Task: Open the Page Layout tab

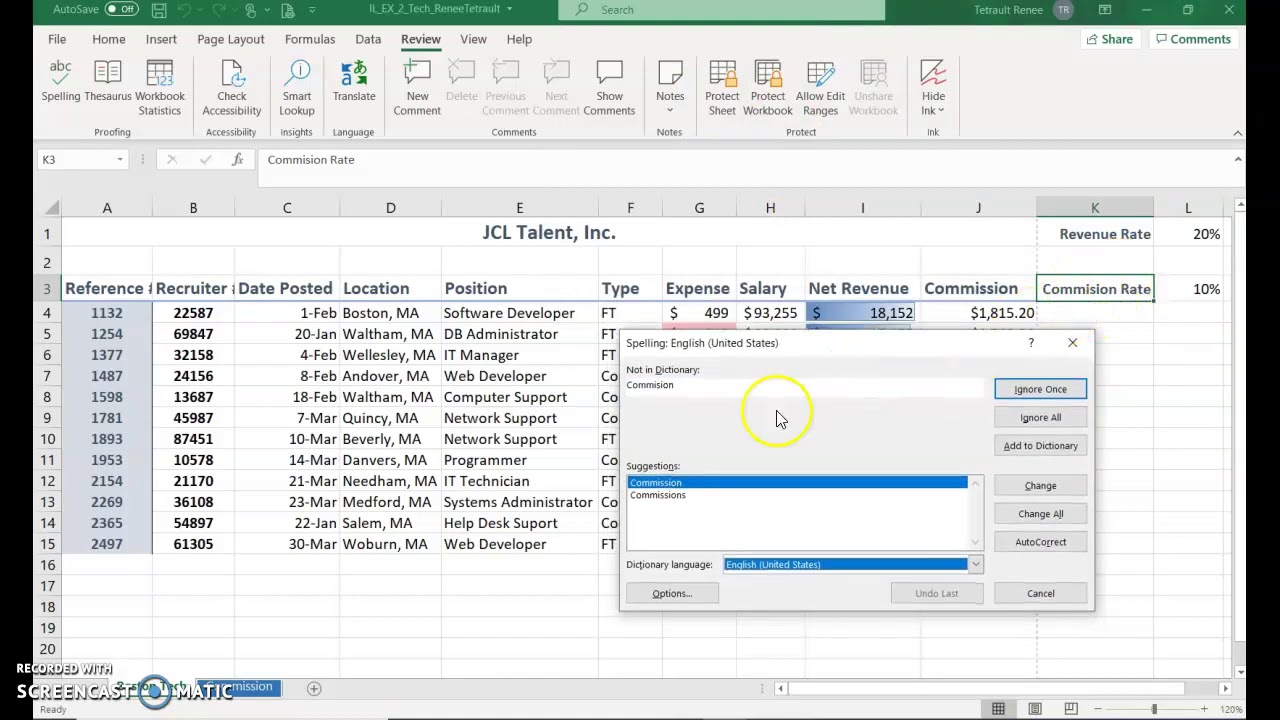Action: pos(231,39)
